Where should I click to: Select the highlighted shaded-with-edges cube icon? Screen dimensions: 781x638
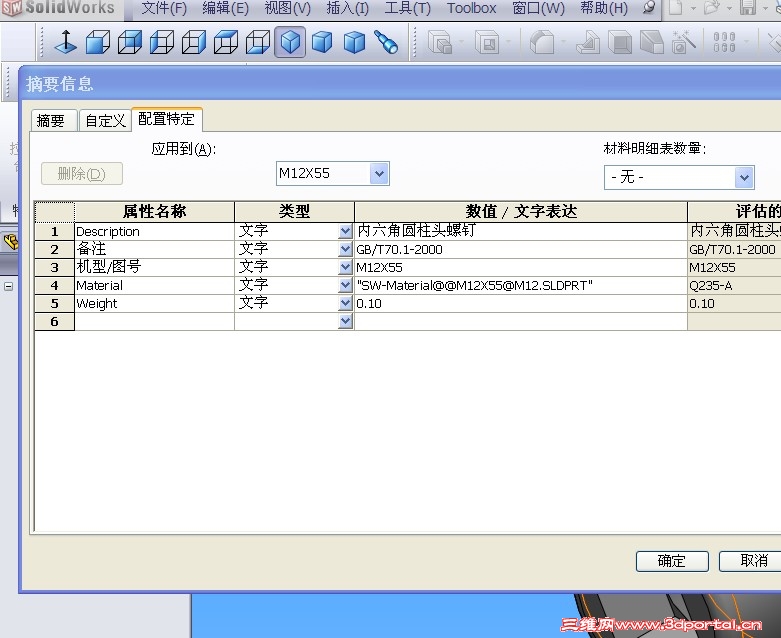click(290, 42)
